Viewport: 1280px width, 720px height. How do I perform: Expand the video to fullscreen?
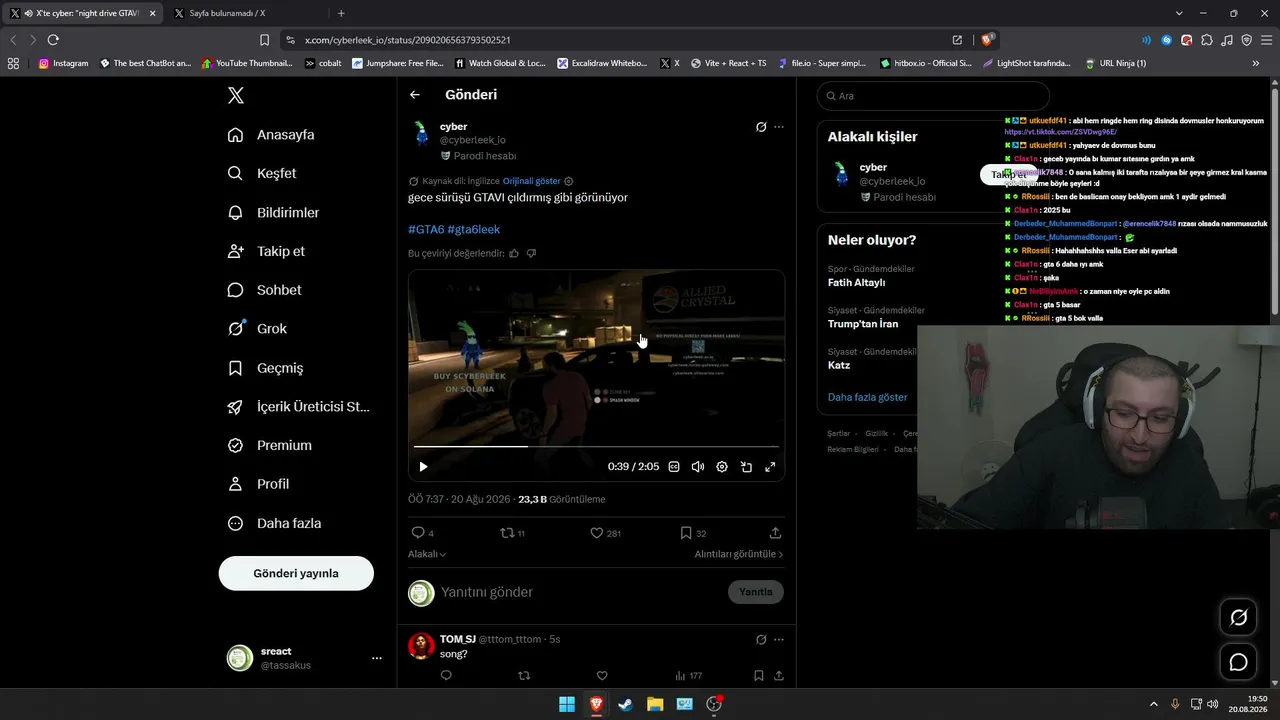(770, 467)
